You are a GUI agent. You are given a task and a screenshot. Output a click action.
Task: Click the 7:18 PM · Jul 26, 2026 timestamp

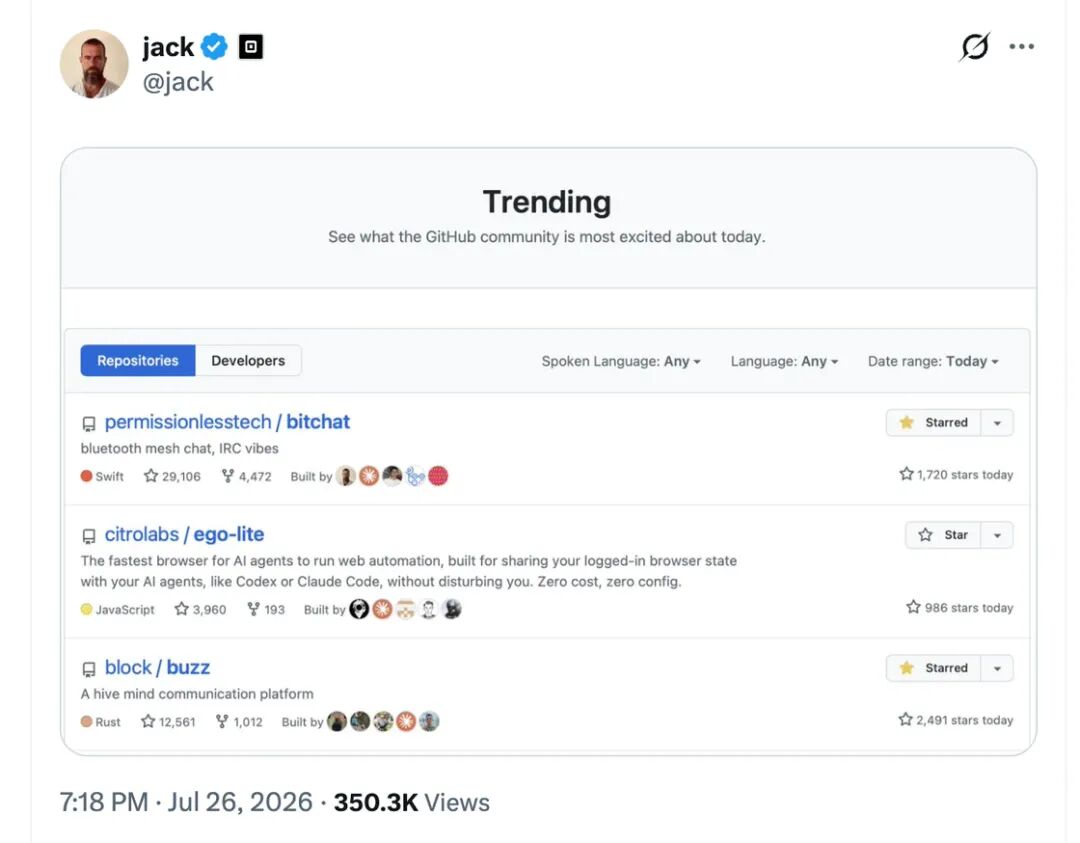[186, 802]
